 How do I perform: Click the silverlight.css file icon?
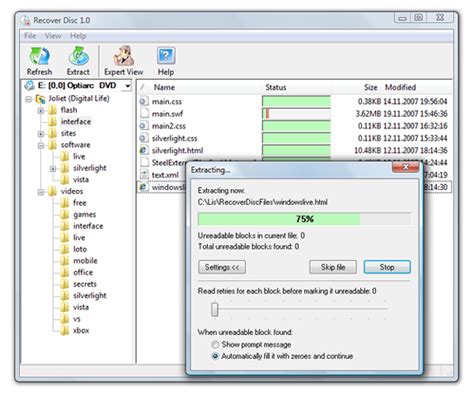tap(144, 138)
